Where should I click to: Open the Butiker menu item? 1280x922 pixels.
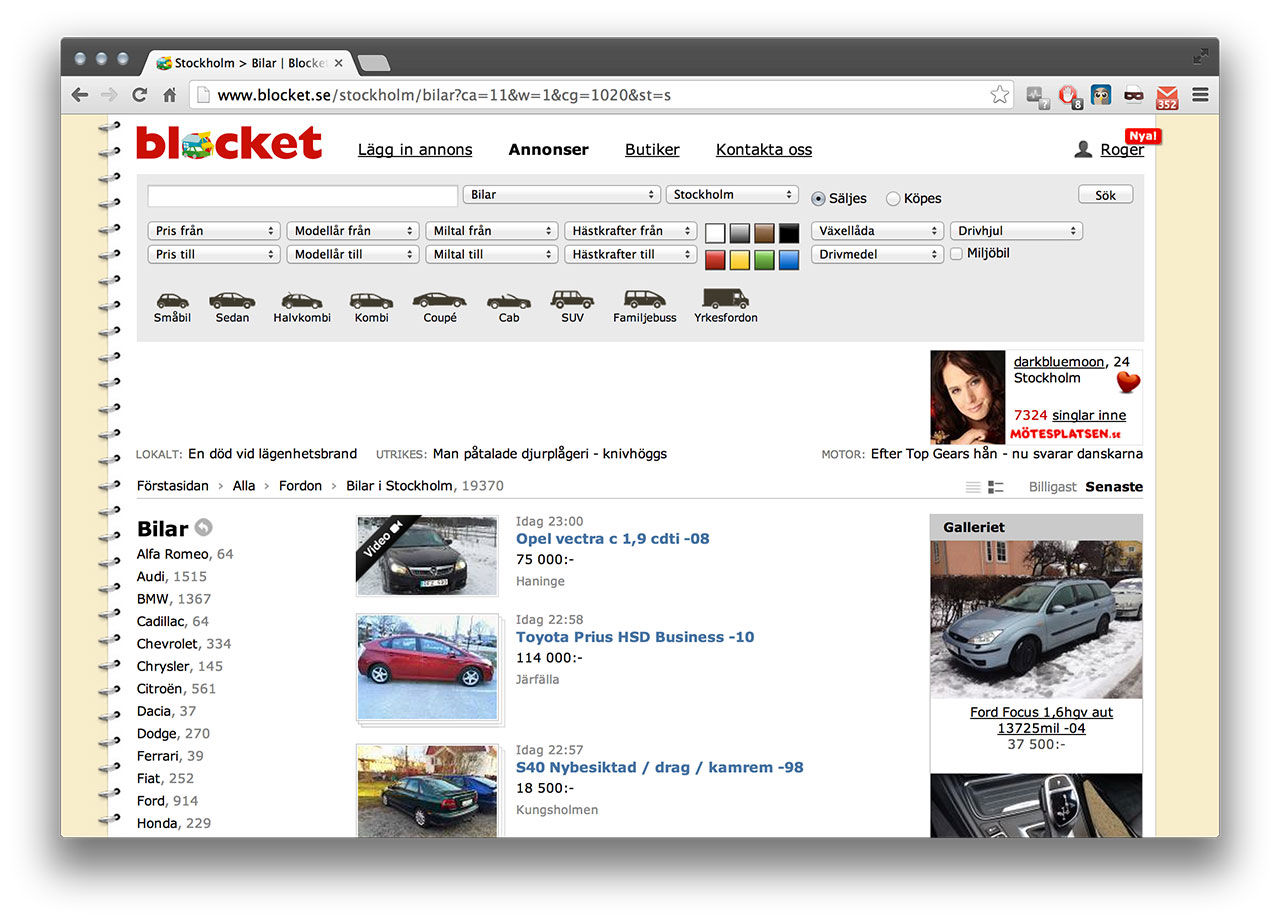click(652, 150)
